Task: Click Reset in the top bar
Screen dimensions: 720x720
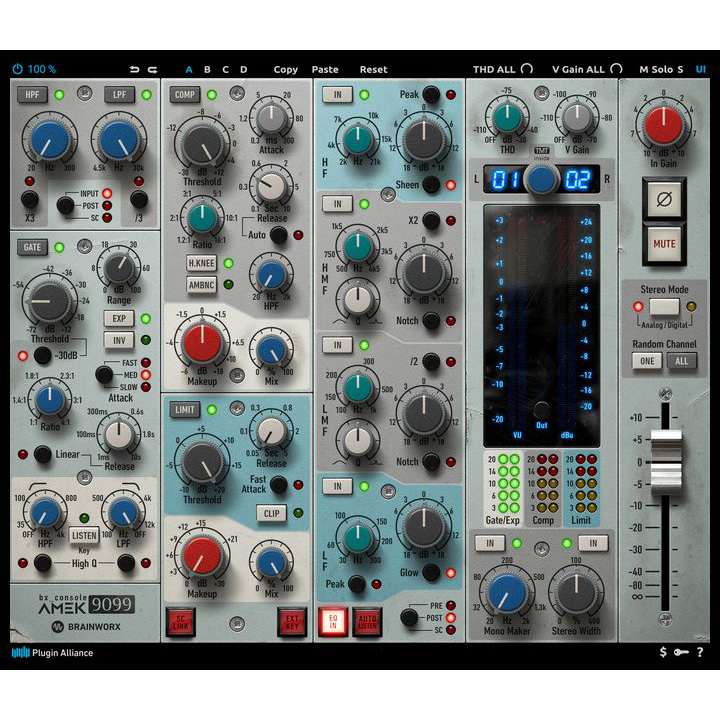Action: pyautogui.click(x=373, y=69)
